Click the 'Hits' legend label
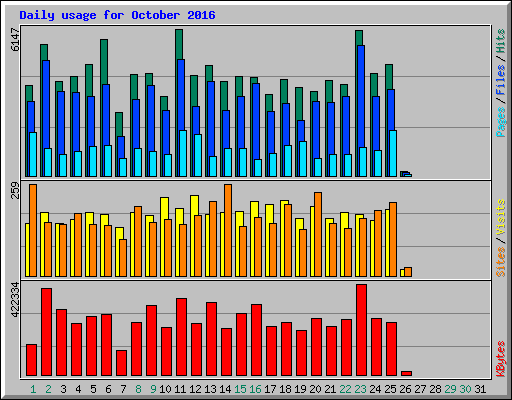This screenshot has height=400, width=512. (501, 41)
